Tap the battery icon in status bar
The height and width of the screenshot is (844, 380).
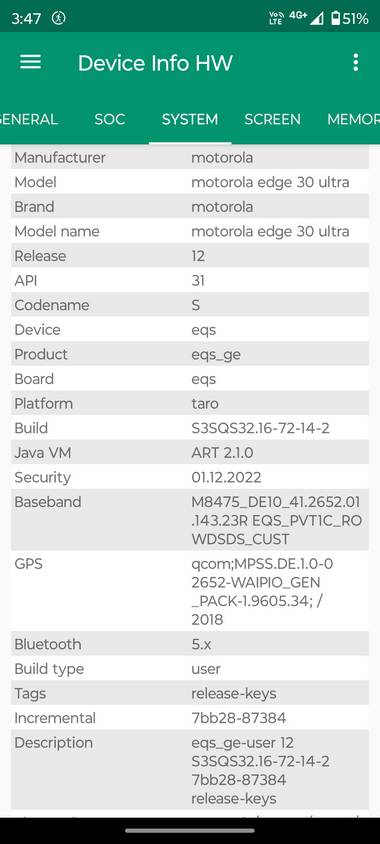335,19
